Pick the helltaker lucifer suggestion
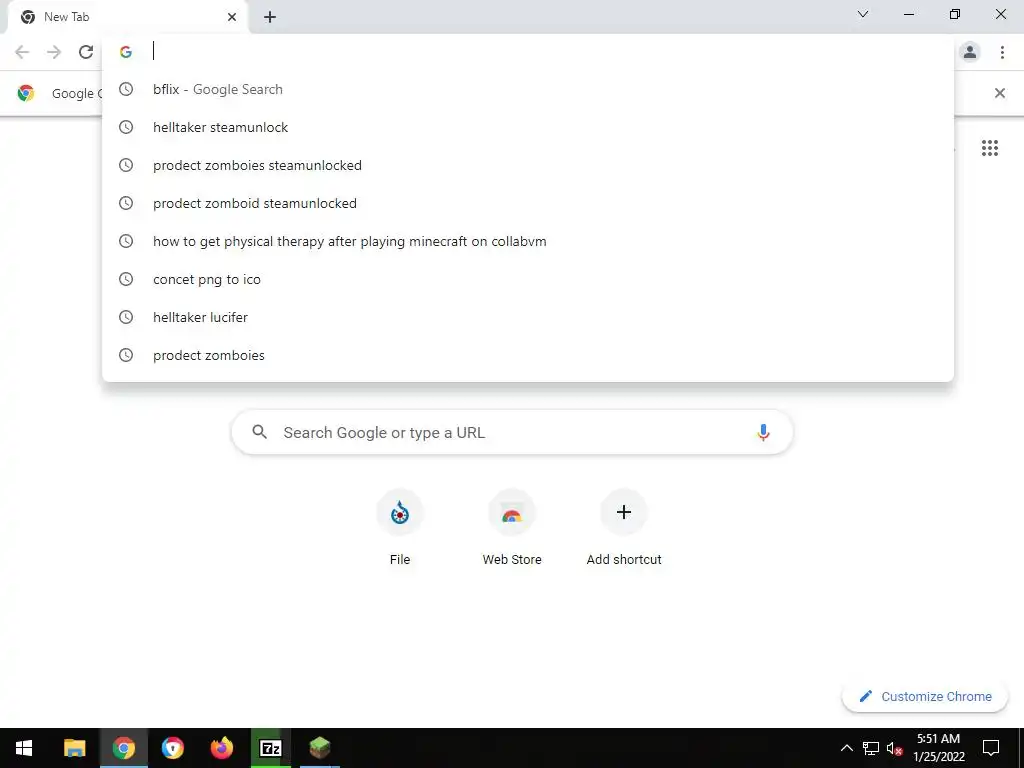 point(528,317)
